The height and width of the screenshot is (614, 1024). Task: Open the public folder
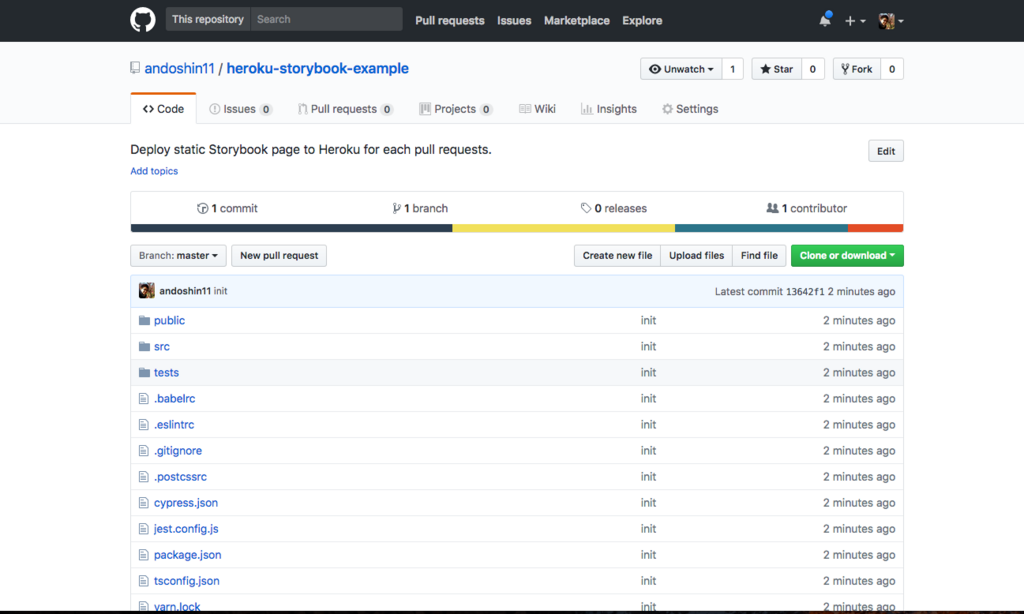tap(169, 321)
